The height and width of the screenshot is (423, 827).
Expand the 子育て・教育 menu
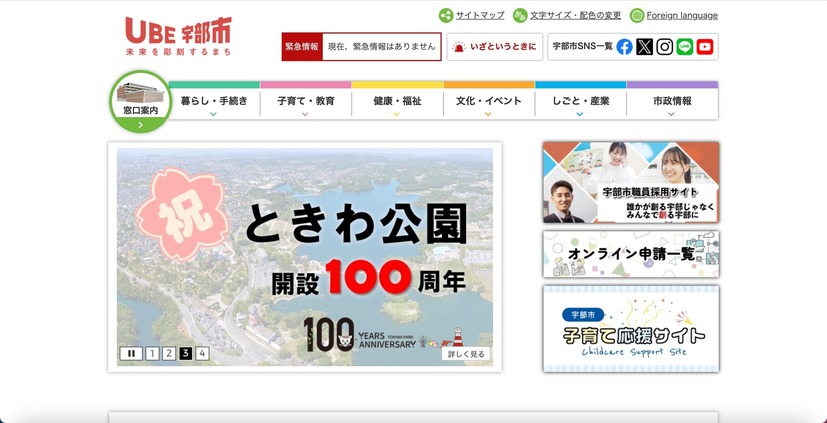tap(305, 102)
